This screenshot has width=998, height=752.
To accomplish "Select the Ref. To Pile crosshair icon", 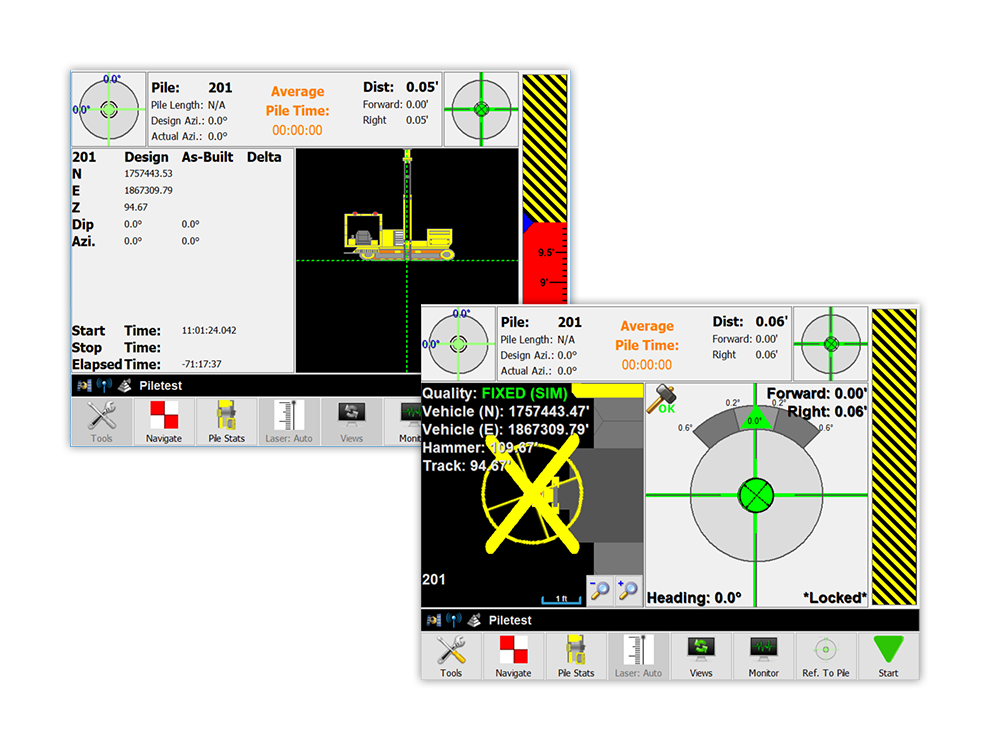I will pos(826,657).
